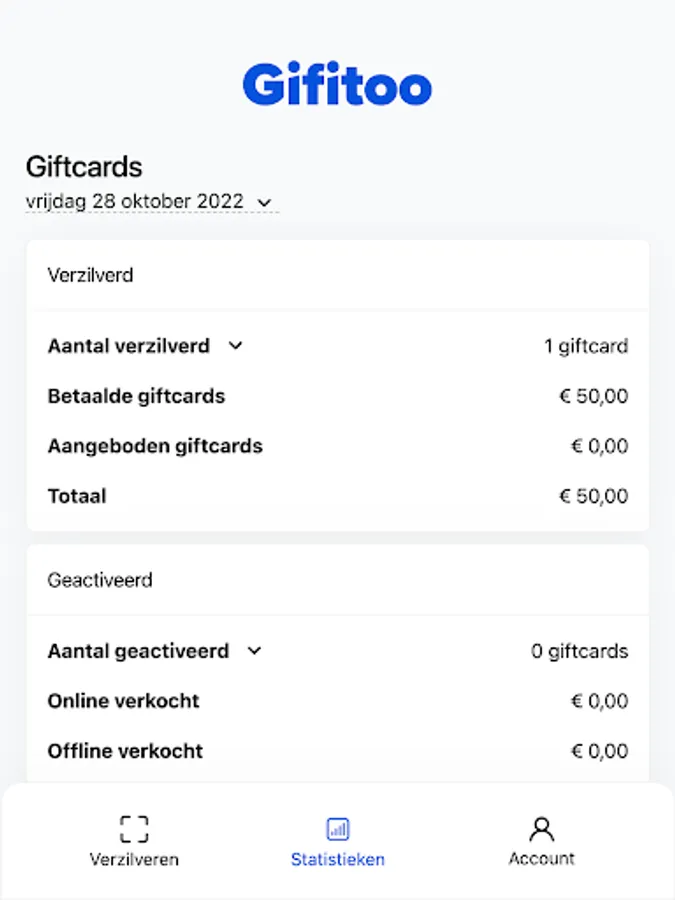The width and height of the screenshot is (675, 900).
Task: Open the date dropdown chevron
Action: pos(264,202)
